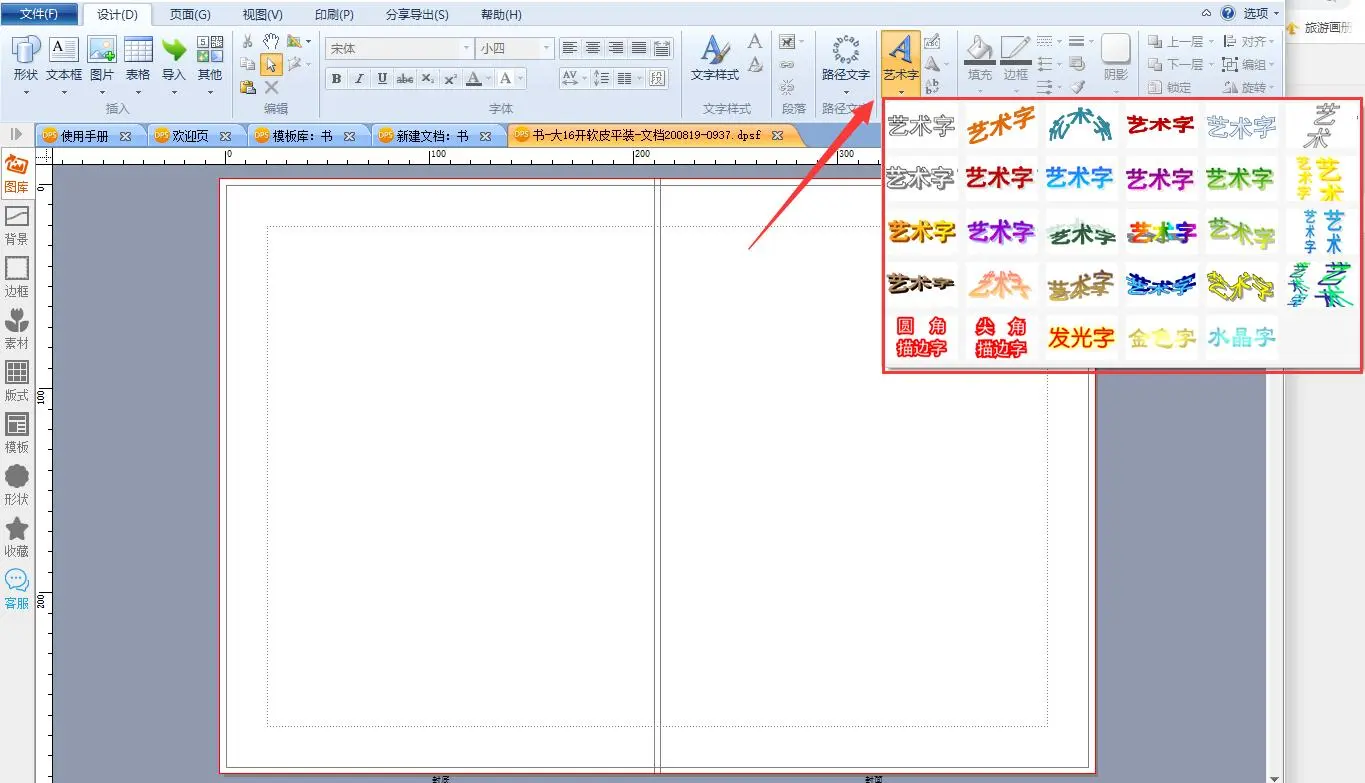
Task: Expand the 边框 border dropdown in ribbon
Action: tap(1016, 92)
